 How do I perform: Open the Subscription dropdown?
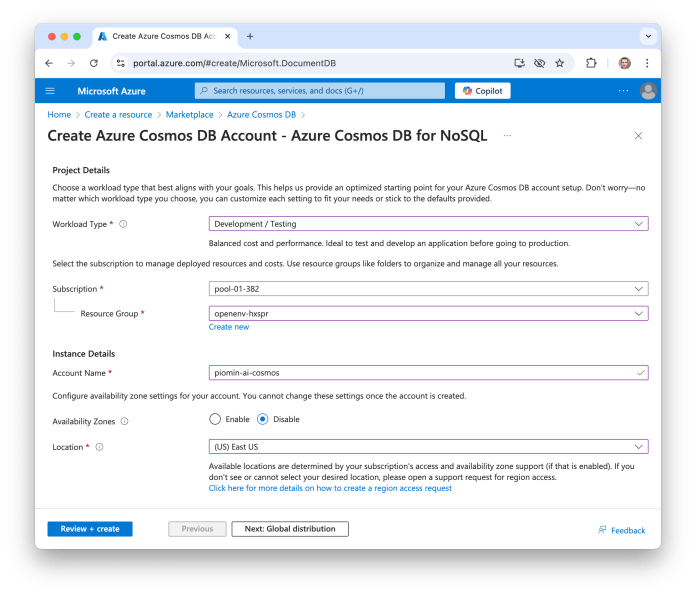click(428, 289)
